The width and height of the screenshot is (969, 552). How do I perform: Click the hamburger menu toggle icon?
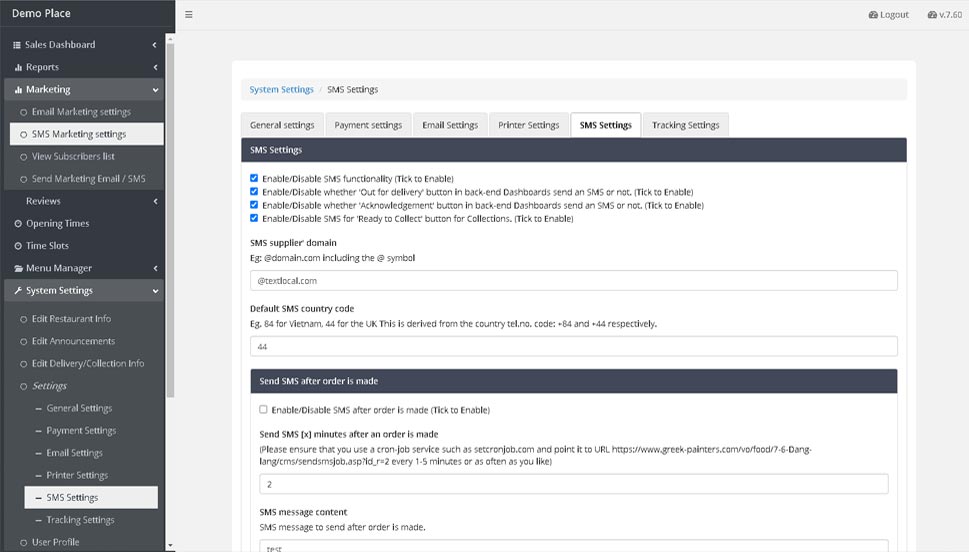point(189,15)
